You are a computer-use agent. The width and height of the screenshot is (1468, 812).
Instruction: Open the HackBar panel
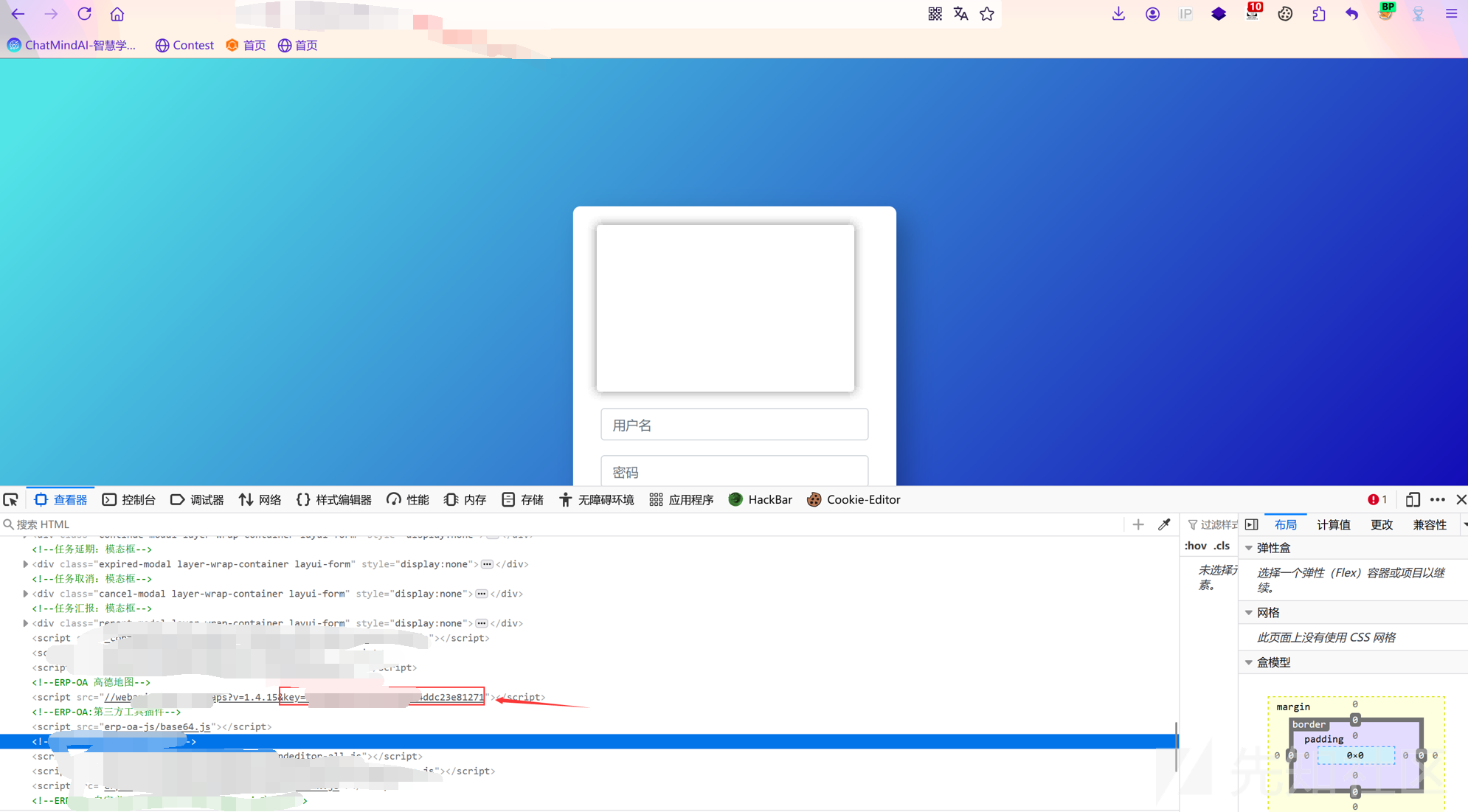click(x=760, y=500)
